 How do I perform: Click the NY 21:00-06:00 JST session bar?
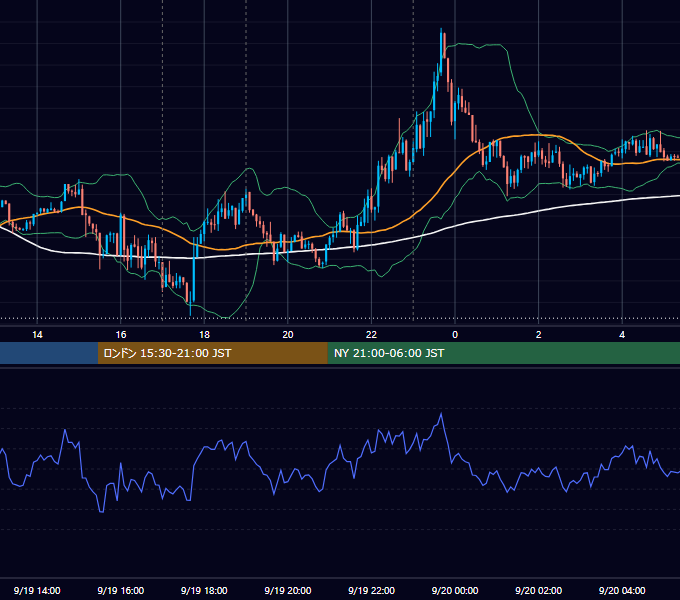pyautogui.click(x=503, y=353)
